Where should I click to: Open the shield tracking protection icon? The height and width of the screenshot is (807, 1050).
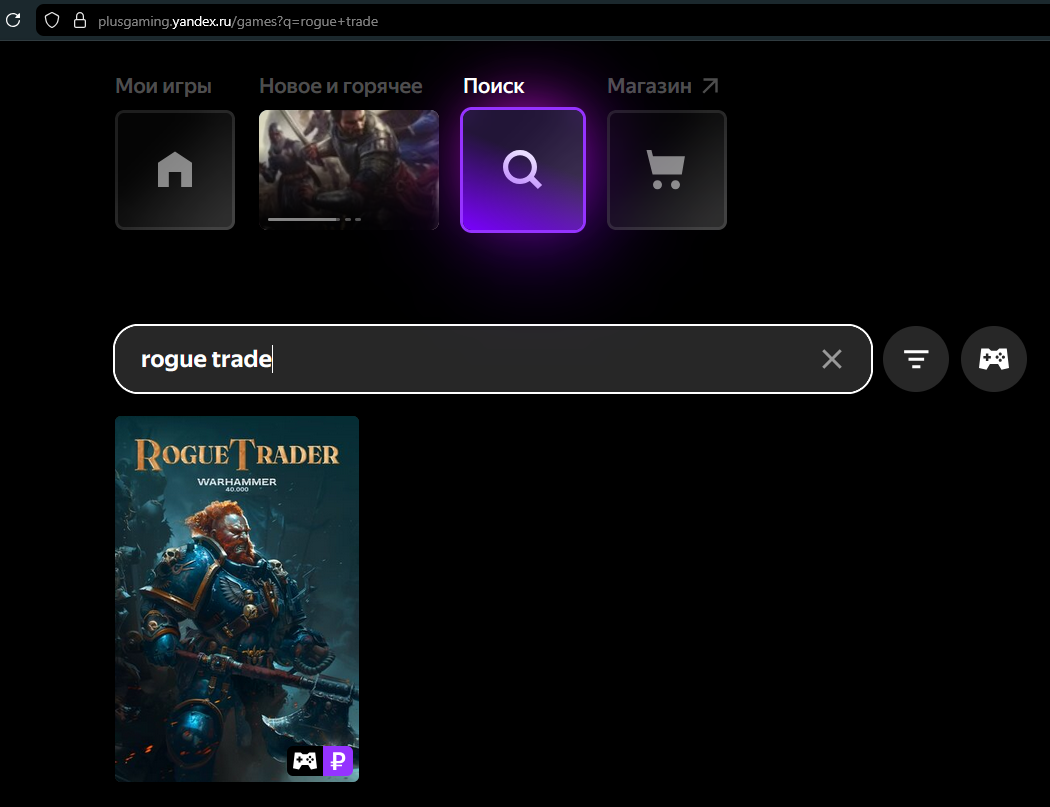53,20
